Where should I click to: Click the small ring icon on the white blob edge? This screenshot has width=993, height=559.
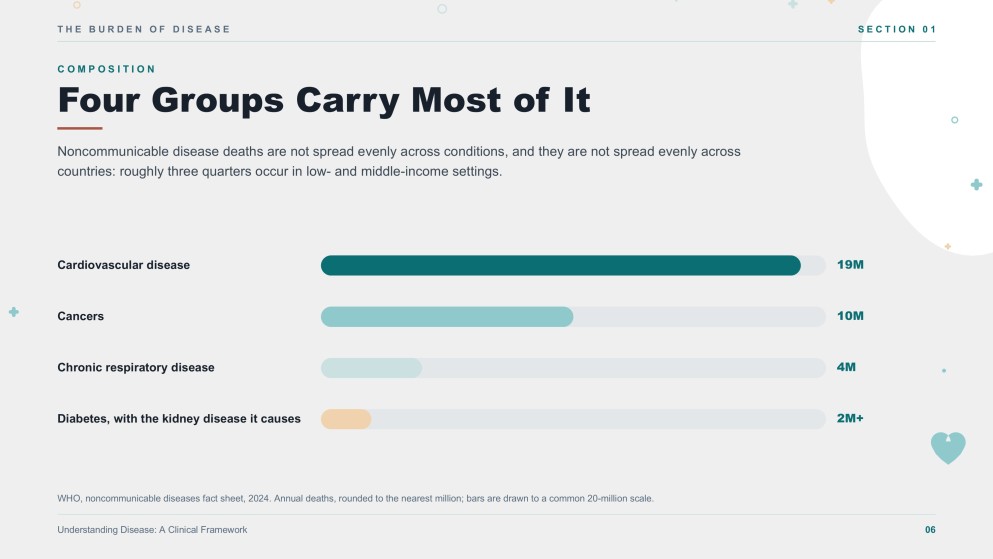[x=954, y=120]
